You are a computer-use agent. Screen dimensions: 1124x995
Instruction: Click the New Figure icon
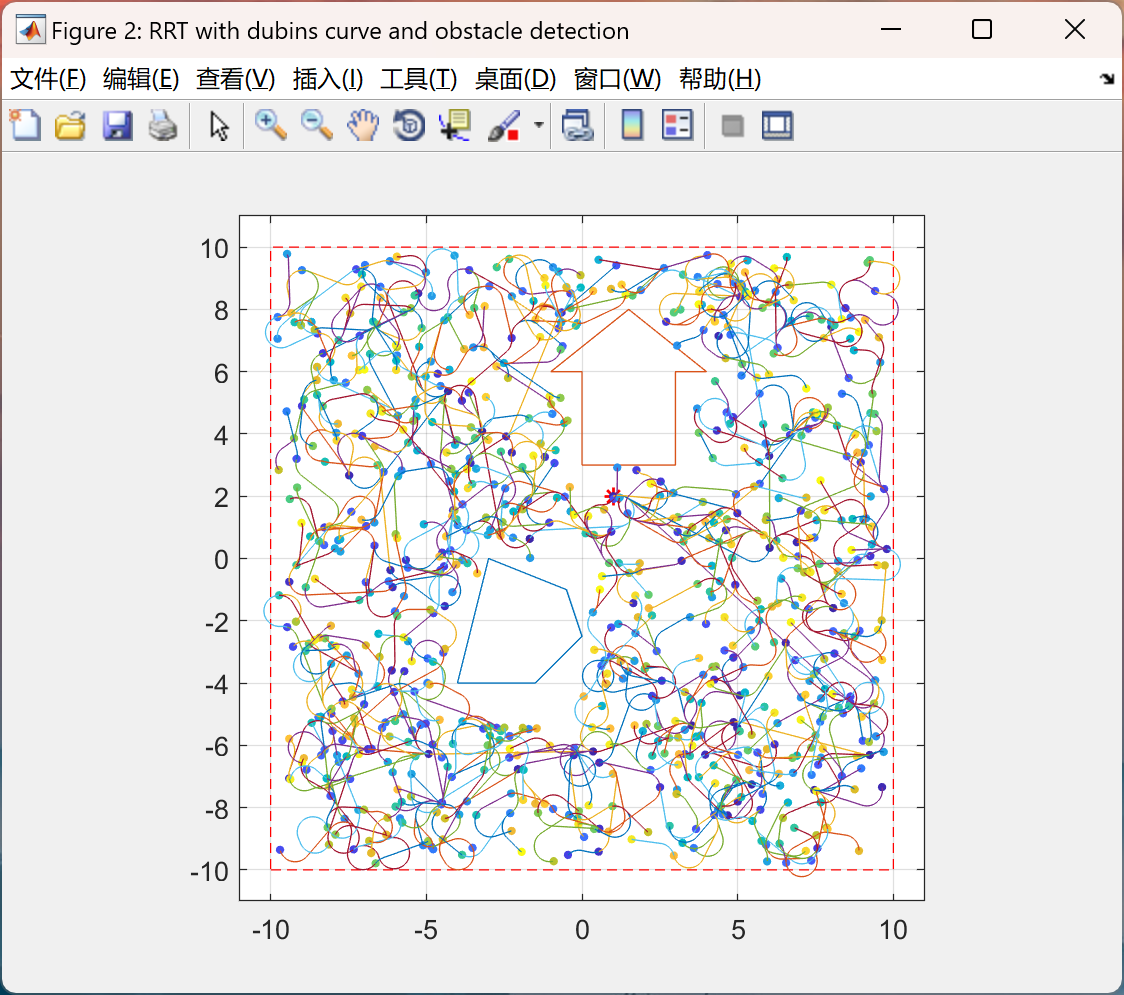pyautogui.click(x=26, y=126)
